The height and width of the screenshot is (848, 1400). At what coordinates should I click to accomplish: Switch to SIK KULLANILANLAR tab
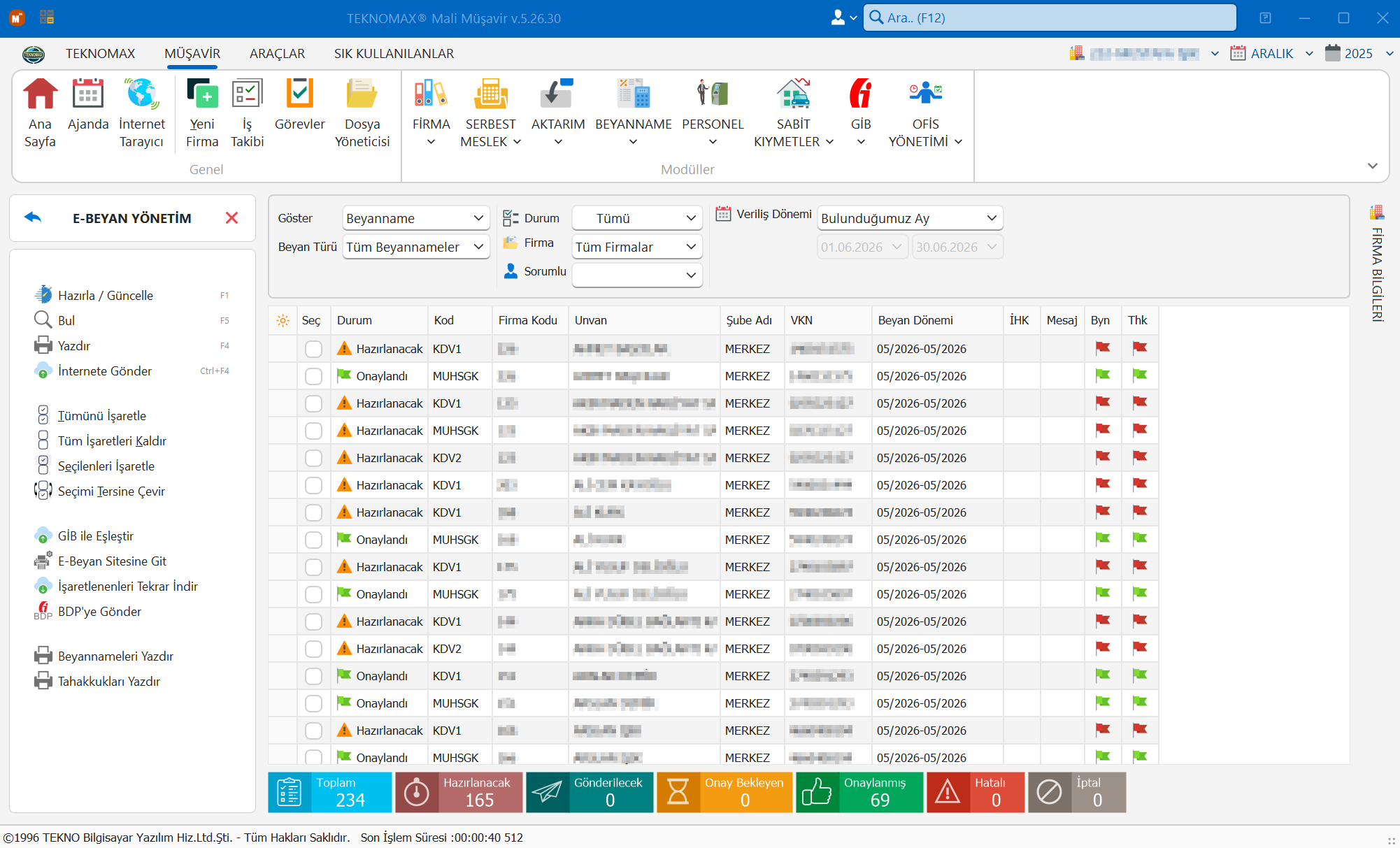[x=394, y=53]
